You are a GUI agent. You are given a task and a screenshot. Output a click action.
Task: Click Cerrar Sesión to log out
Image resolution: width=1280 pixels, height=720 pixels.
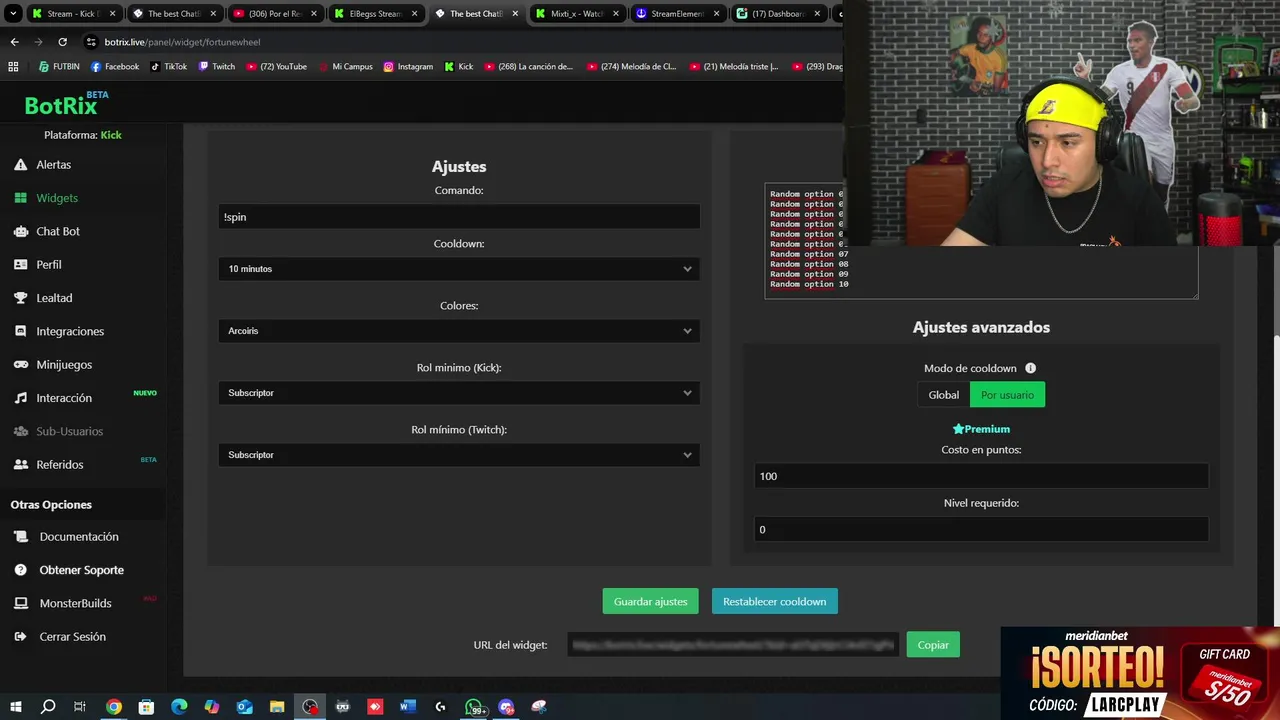coord(72,637)
